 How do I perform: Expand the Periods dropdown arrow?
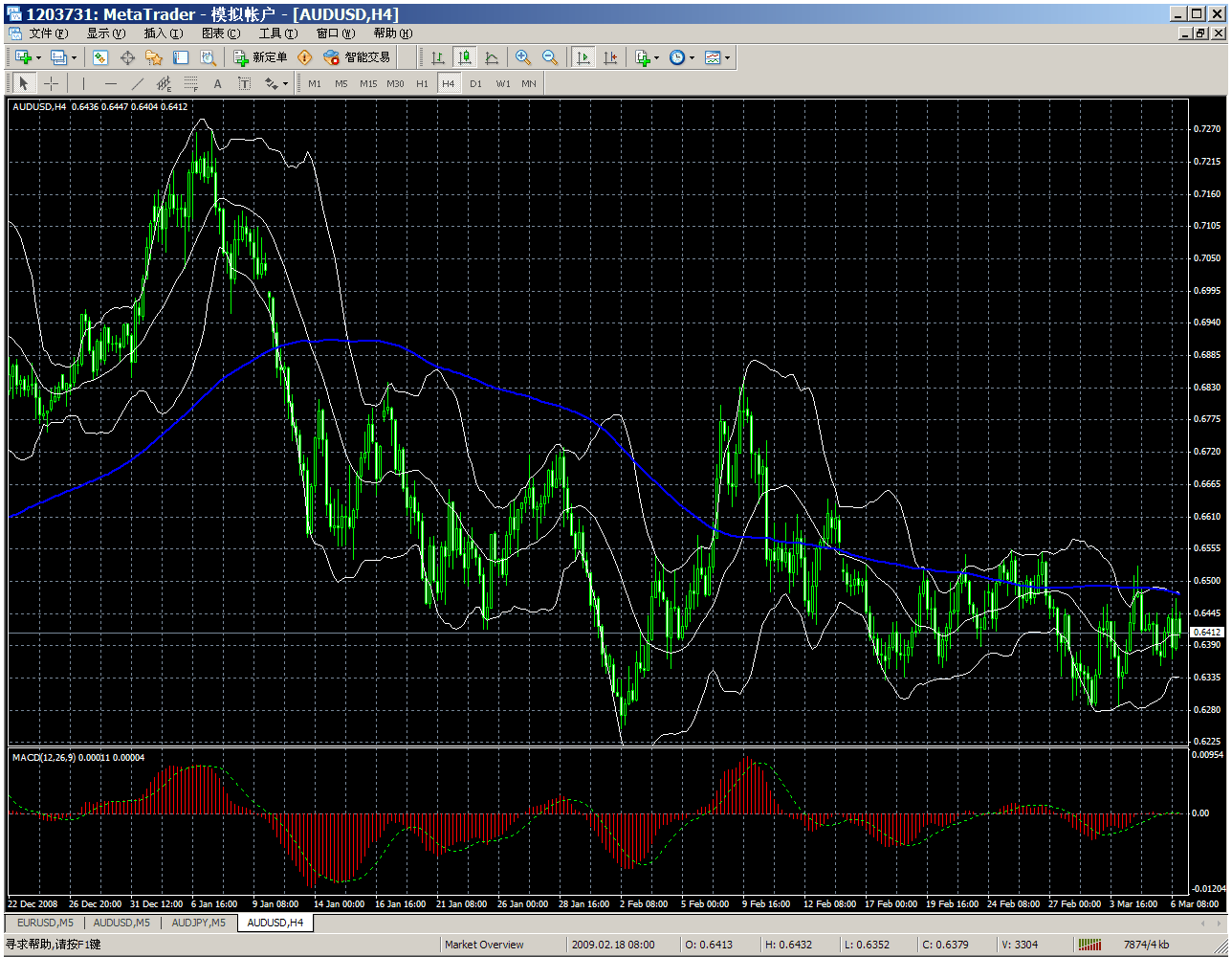point(692,57)
